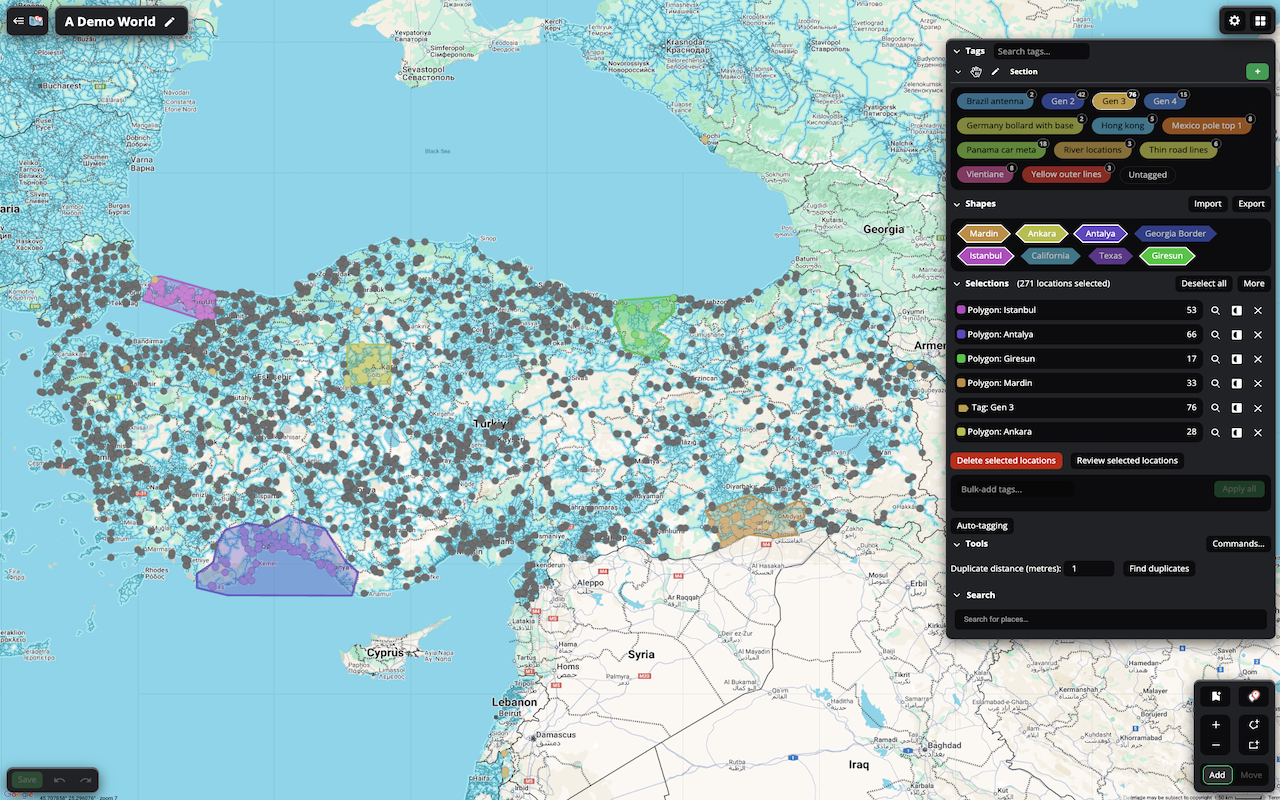Click Delete selected locations
The width and height of the screenshot is (1280, 800).
(1006, 461)
